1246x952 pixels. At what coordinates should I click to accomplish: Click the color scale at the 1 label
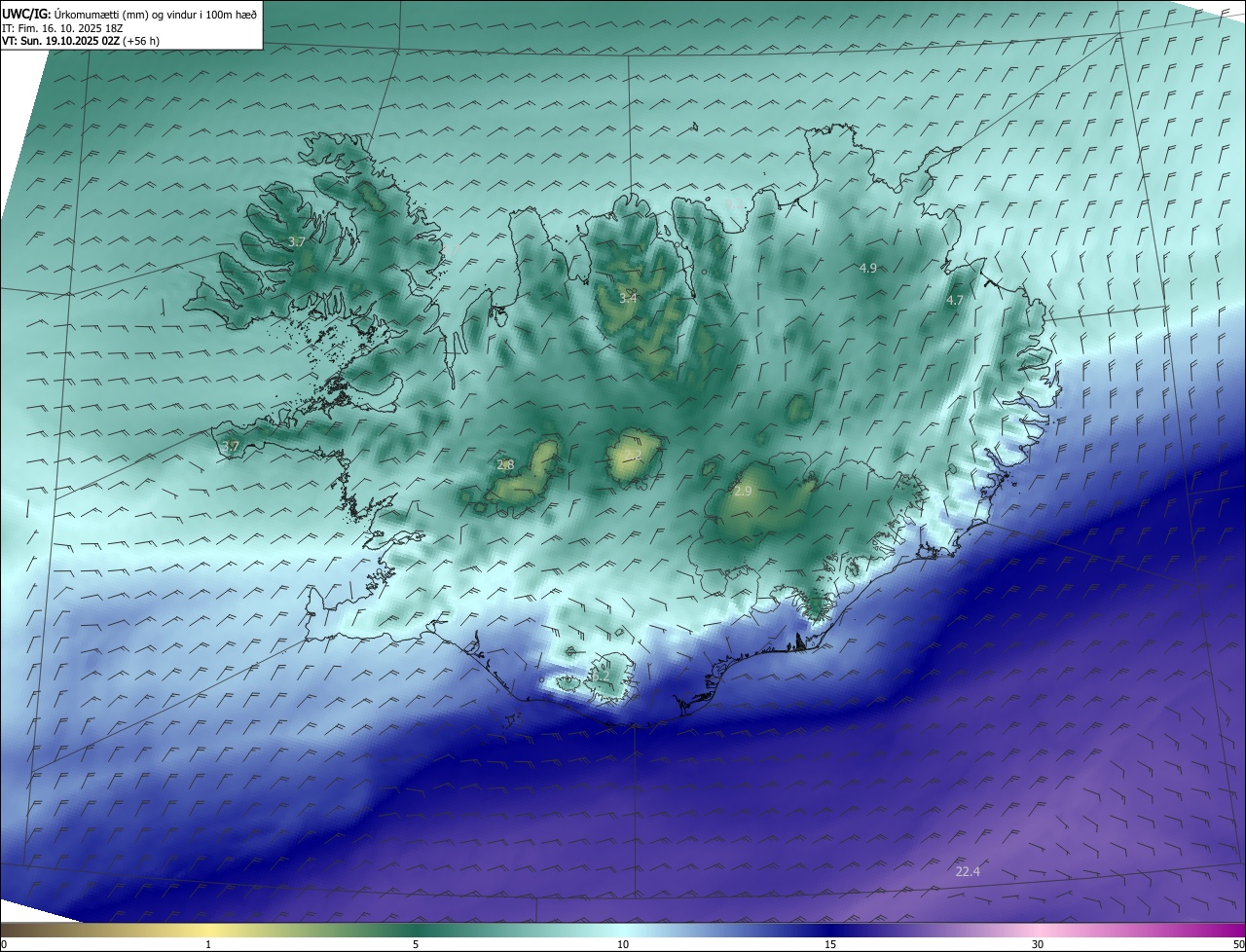click(x=208, y=944)
